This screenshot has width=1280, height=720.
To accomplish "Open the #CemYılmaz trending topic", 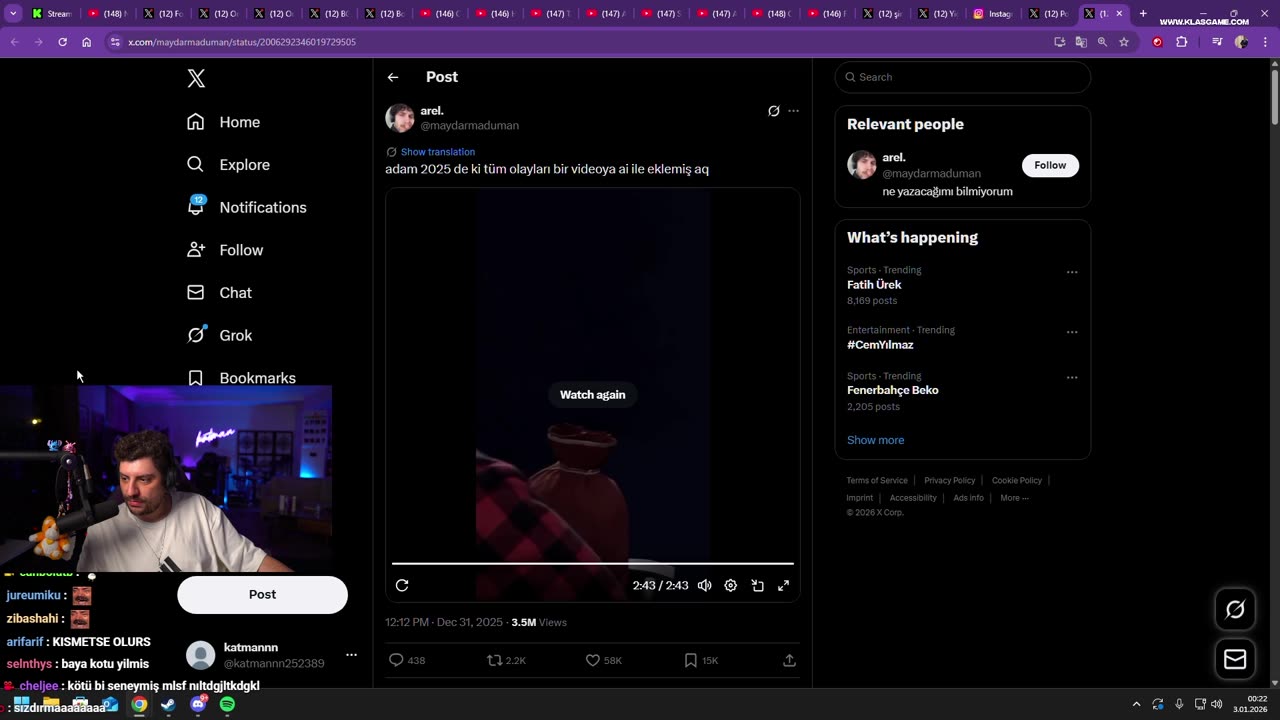I will pyautogui.click(x=880, y=345).
